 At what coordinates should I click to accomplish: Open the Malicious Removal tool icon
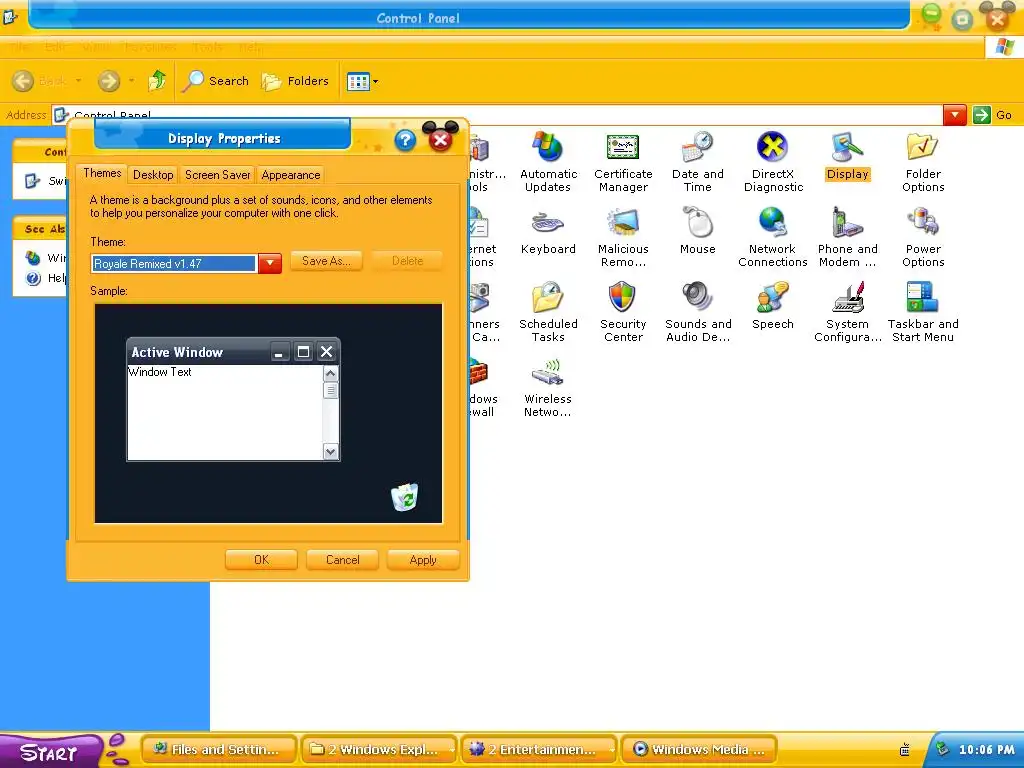[x=623, y=236]
